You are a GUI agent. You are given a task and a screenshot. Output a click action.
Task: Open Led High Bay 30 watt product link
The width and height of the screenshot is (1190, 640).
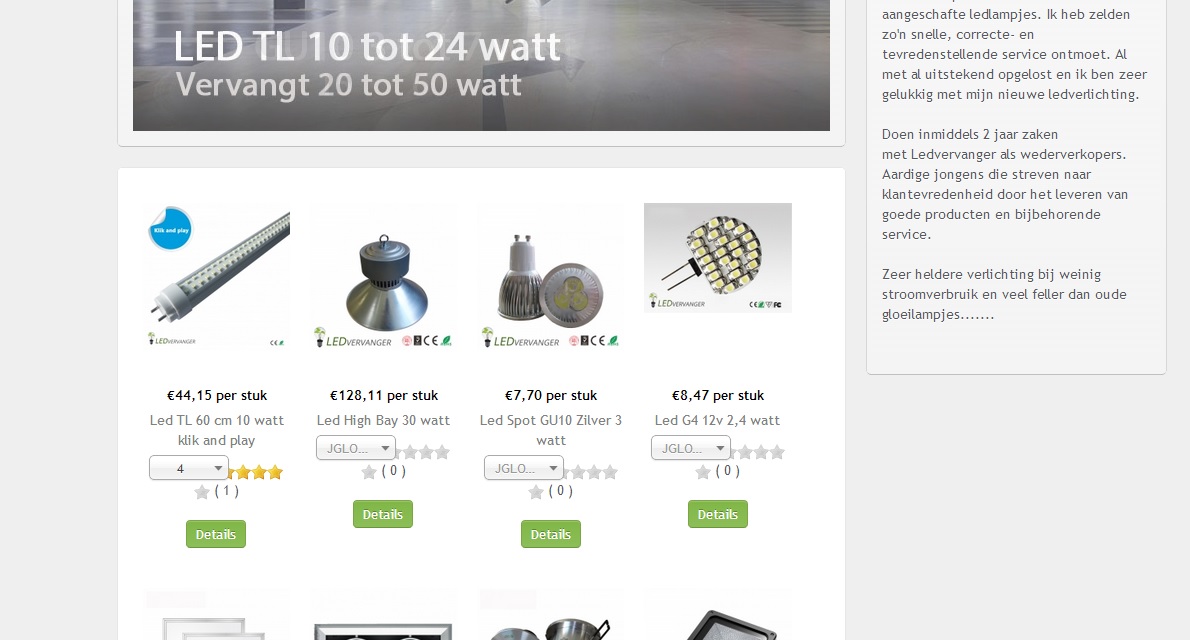tap(383, 420)
